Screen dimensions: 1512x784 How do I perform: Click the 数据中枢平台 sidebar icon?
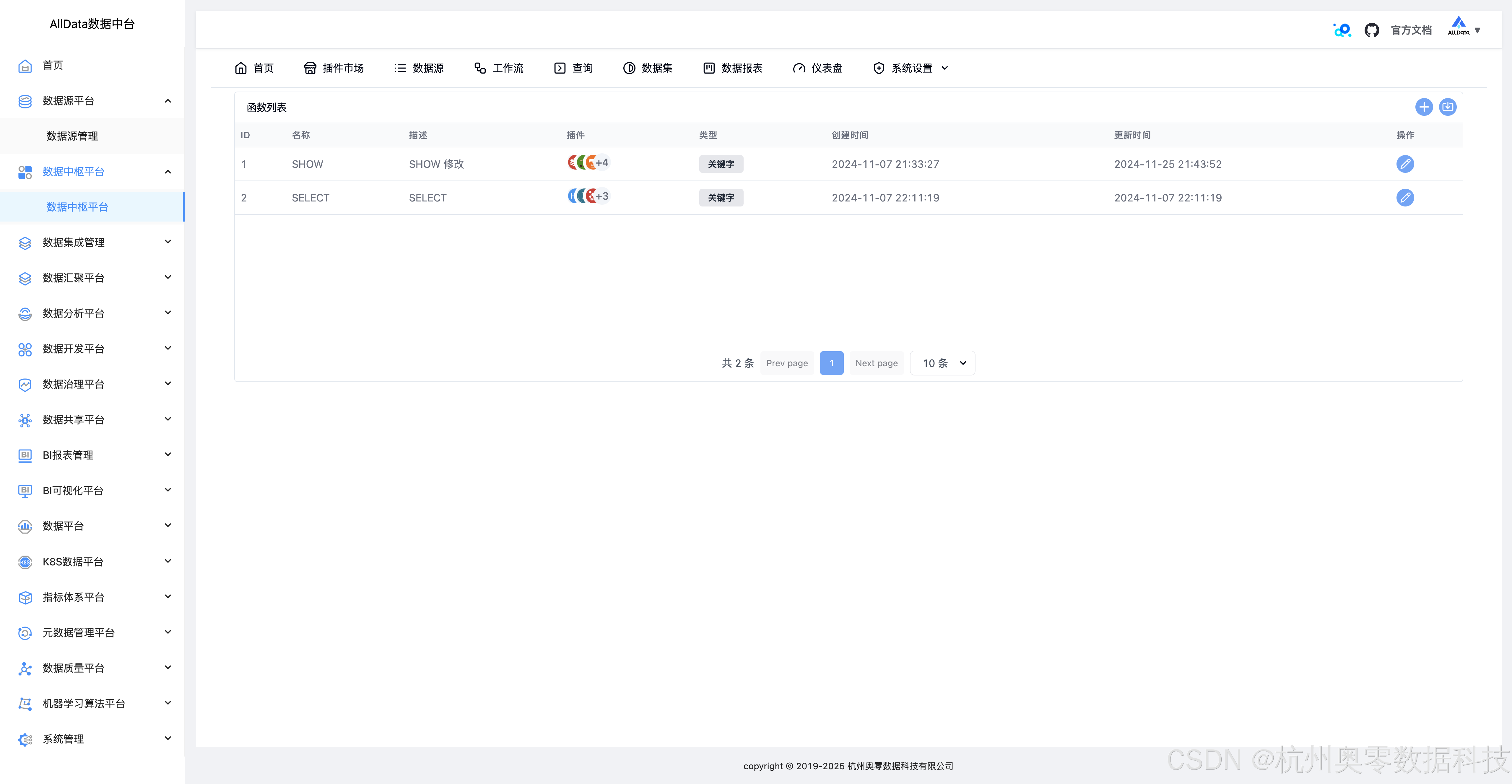[25, 172]
